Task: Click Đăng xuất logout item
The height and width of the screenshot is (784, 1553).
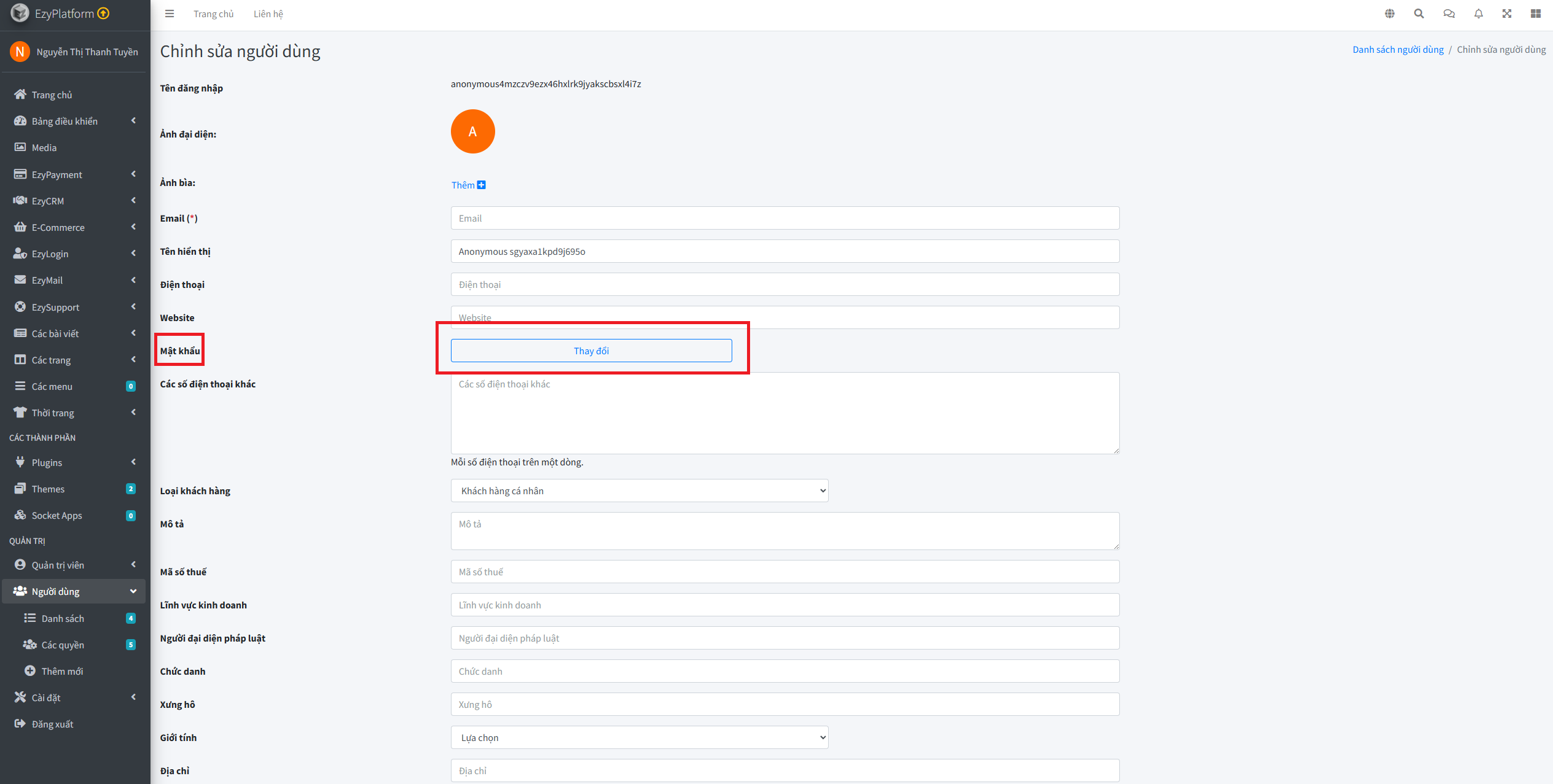Action: [x=52, y=724]
